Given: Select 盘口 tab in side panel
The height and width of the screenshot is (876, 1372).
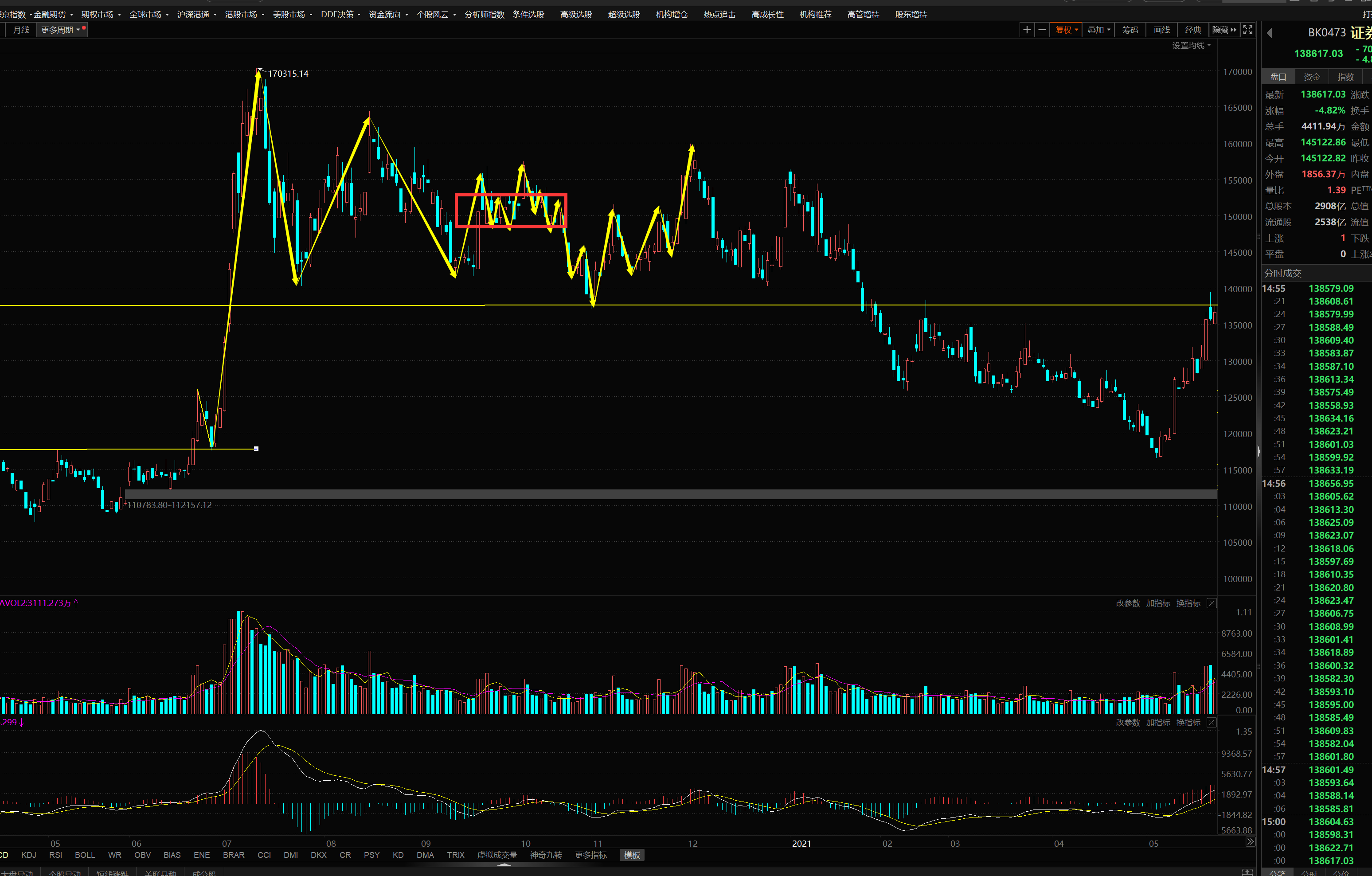Looking at the screenshot, I should [1278, 76].
